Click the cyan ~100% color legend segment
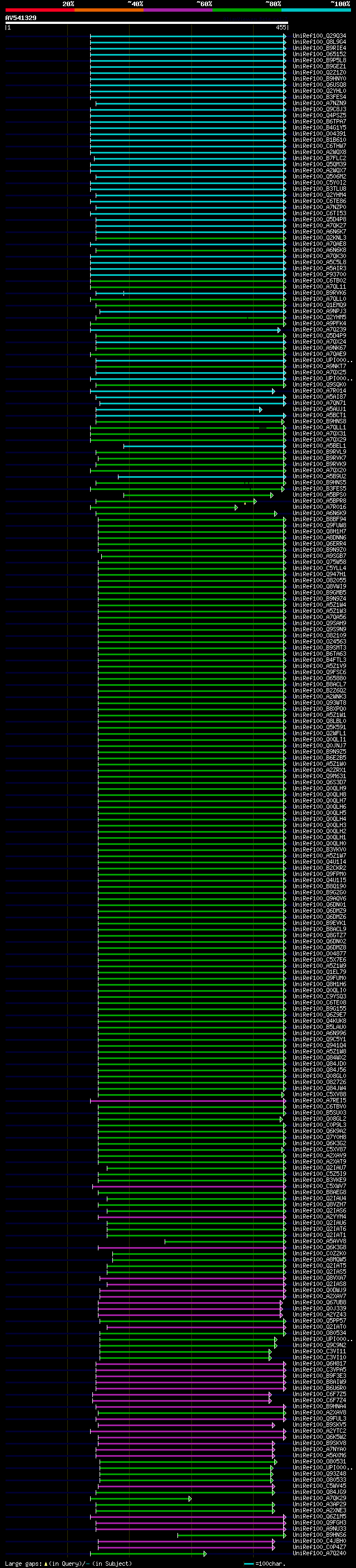 316,10
